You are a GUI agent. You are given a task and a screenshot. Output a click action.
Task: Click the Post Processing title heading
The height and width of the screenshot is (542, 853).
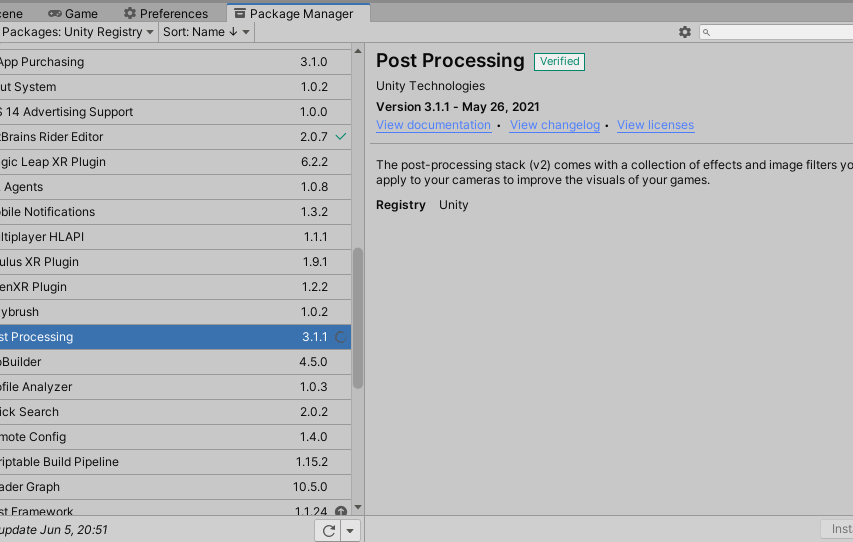click(x=450, y=60)
